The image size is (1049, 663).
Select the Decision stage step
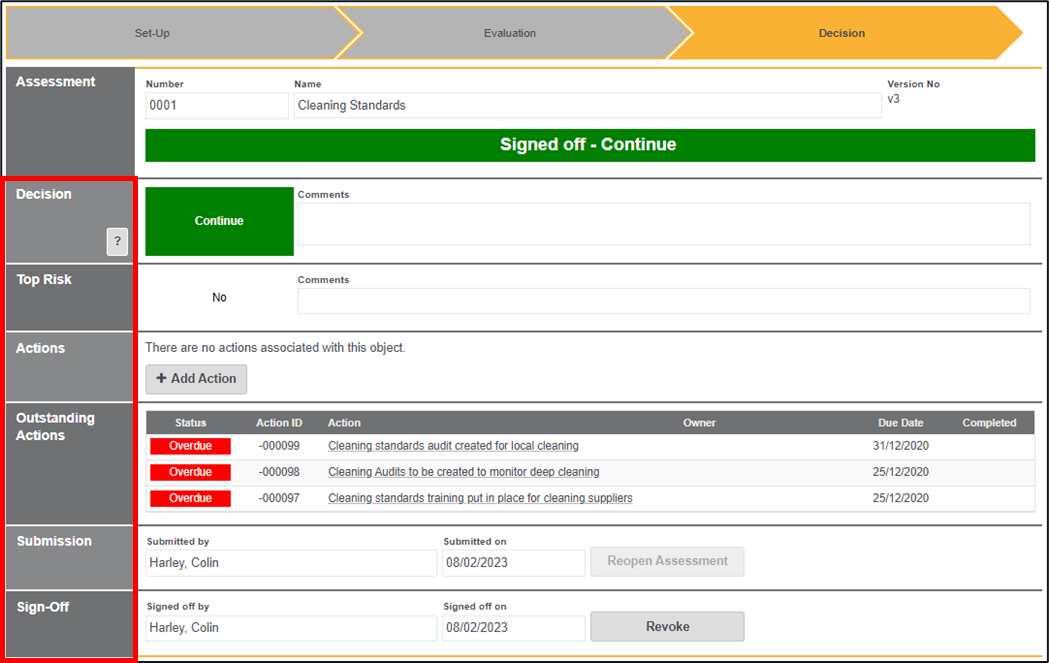pos(841,33)
